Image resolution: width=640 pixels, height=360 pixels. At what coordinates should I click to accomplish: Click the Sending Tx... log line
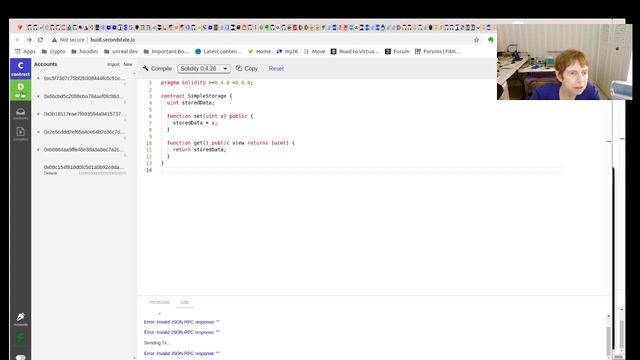tap(157, 343)
